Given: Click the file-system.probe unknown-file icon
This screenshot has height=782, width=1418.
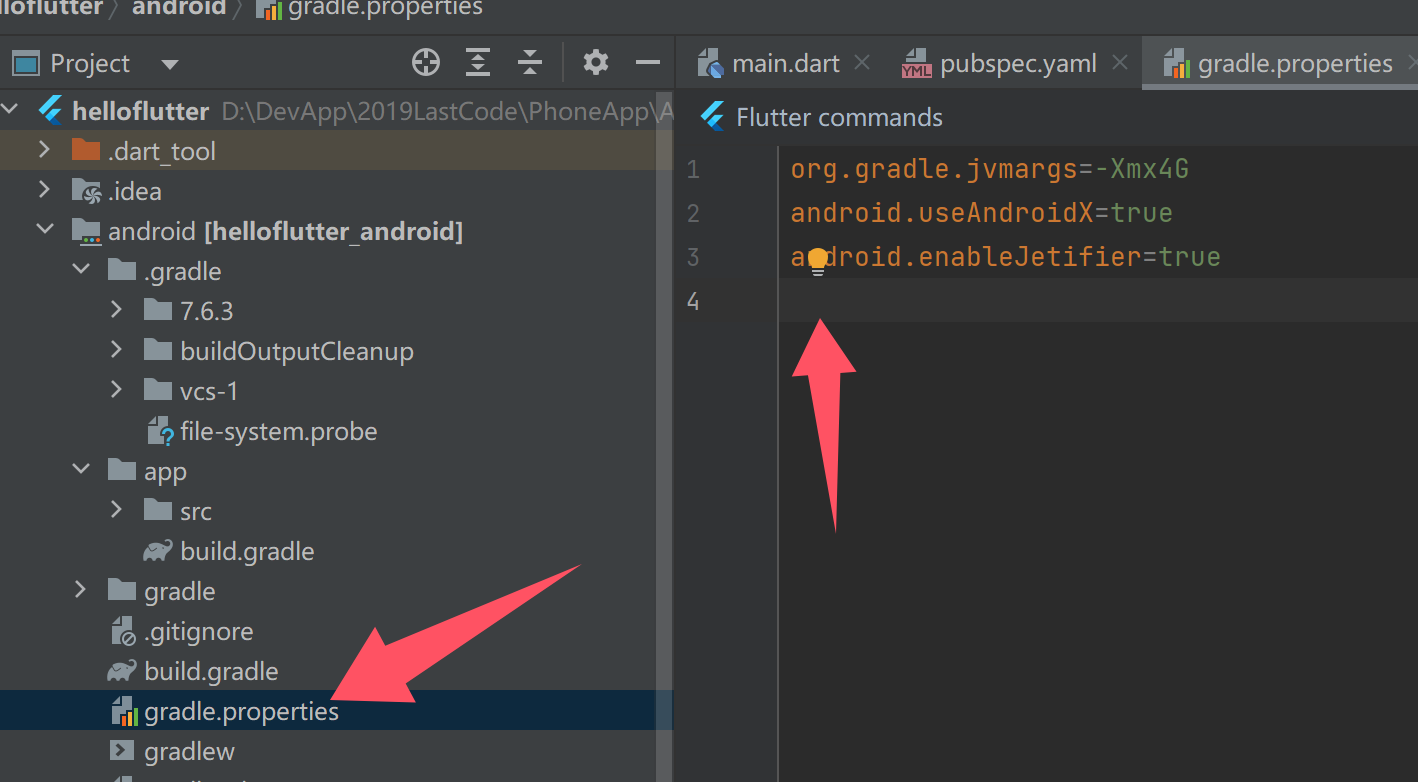Looking at the screenshot, I should [x=159, y=431].
